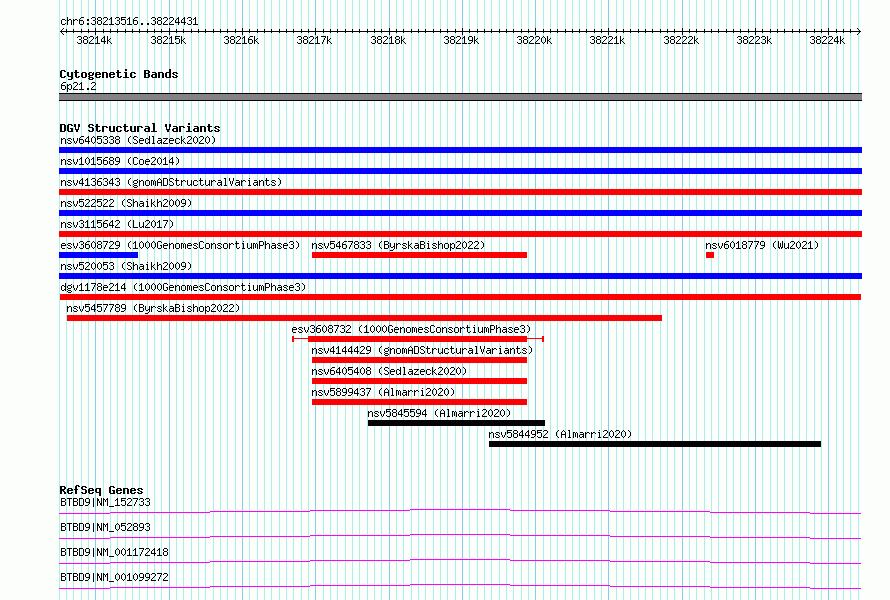The image size is (890, 600).
Task: Open transcript BTBD9|NM_001172418
Action: [x=114, y=552]
